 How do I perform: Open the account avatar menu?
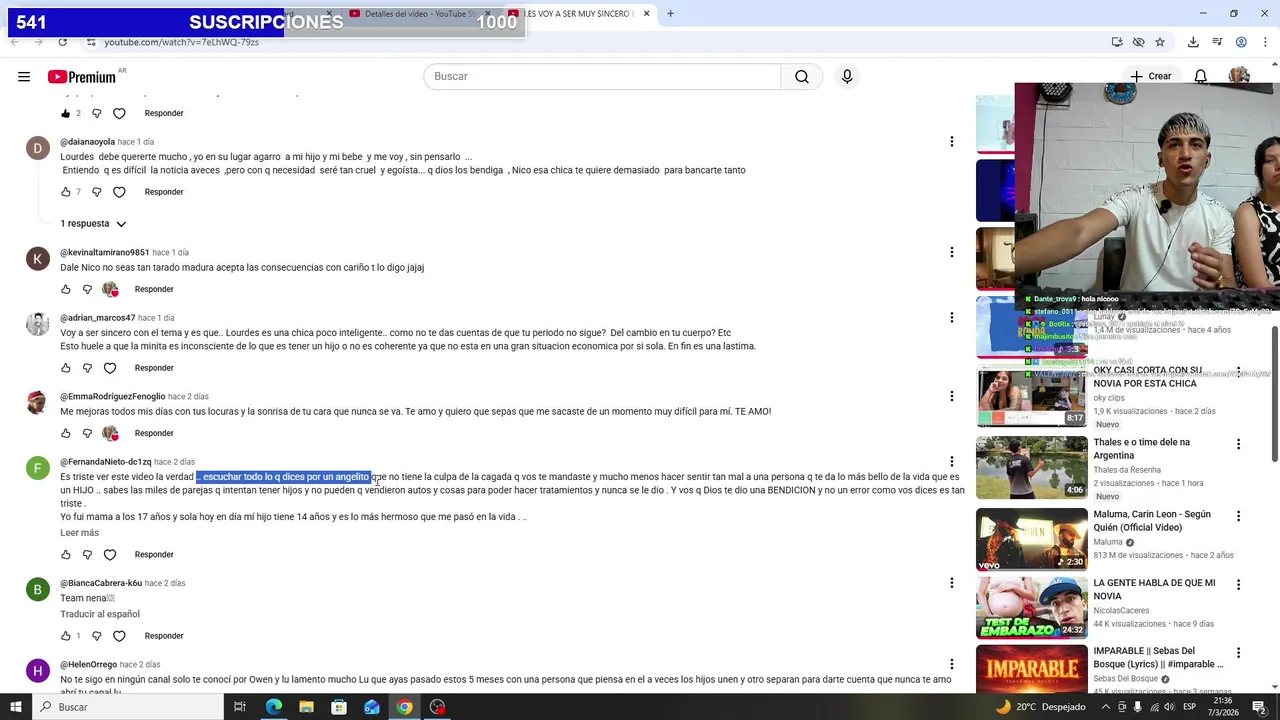(1239, 76)
